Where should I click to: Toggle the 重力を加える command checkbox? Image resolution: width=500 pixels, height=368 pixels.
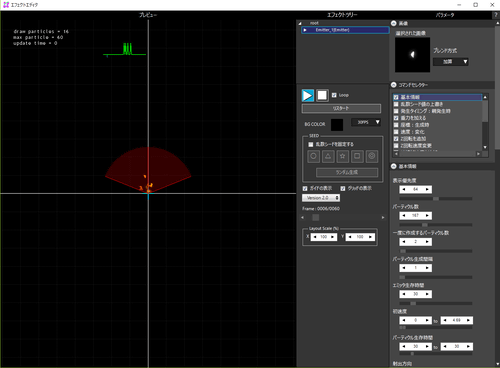396,118
